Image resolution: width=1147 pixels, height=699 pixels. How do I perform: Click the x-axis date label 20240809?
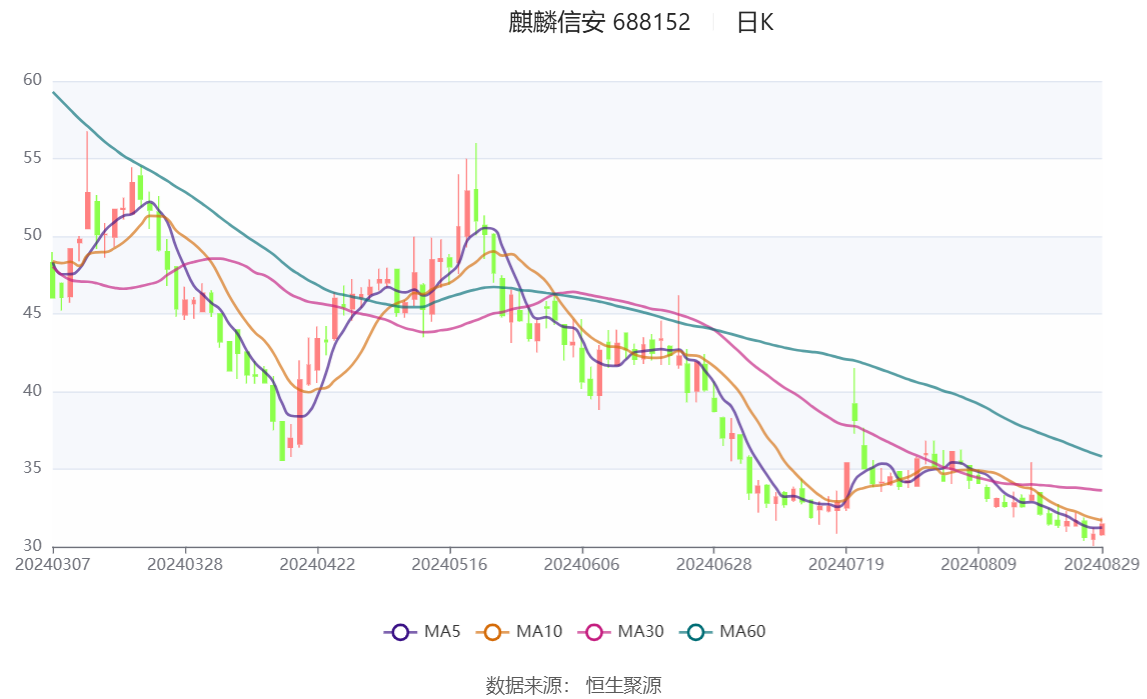pyautogui.click(x=979, y=564)
